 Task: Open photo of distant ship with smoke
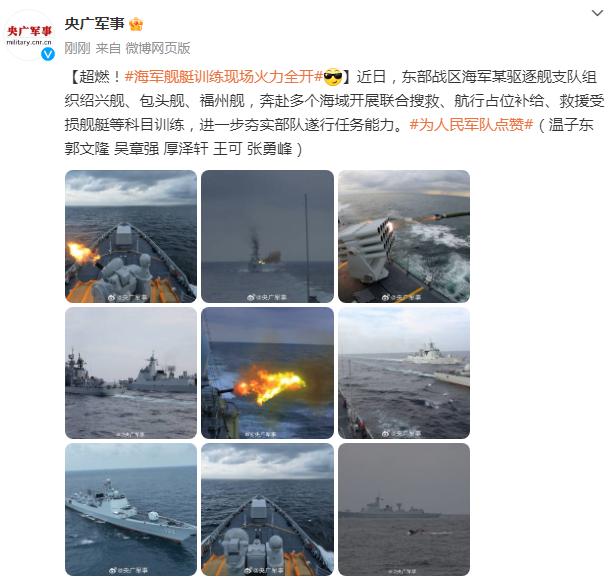point(267,236)
